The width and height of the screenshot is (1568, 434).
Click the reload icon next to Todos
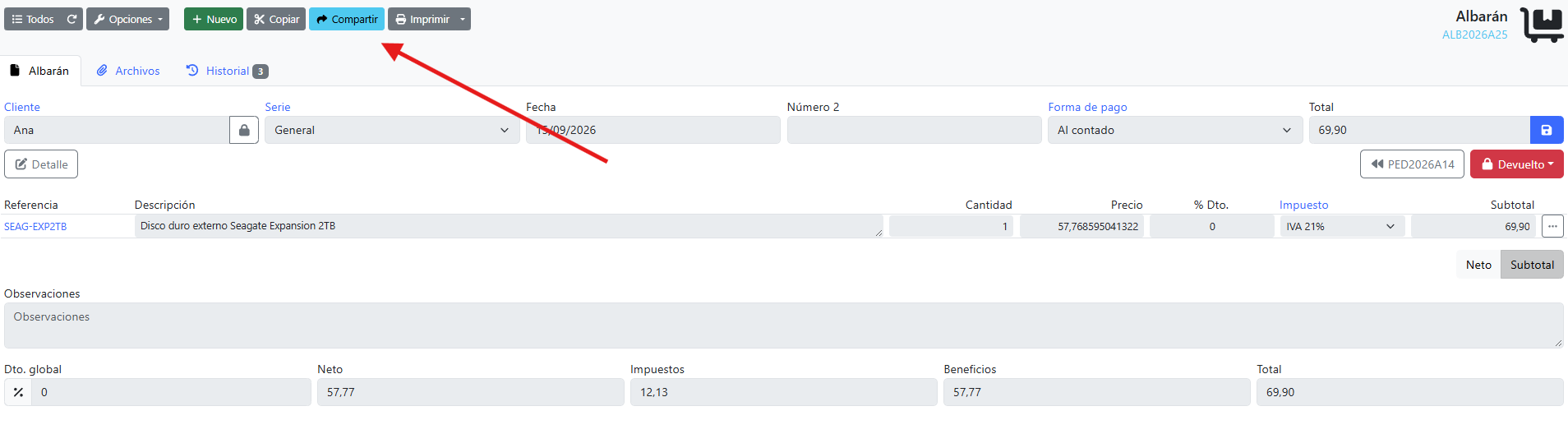[72, 19]
